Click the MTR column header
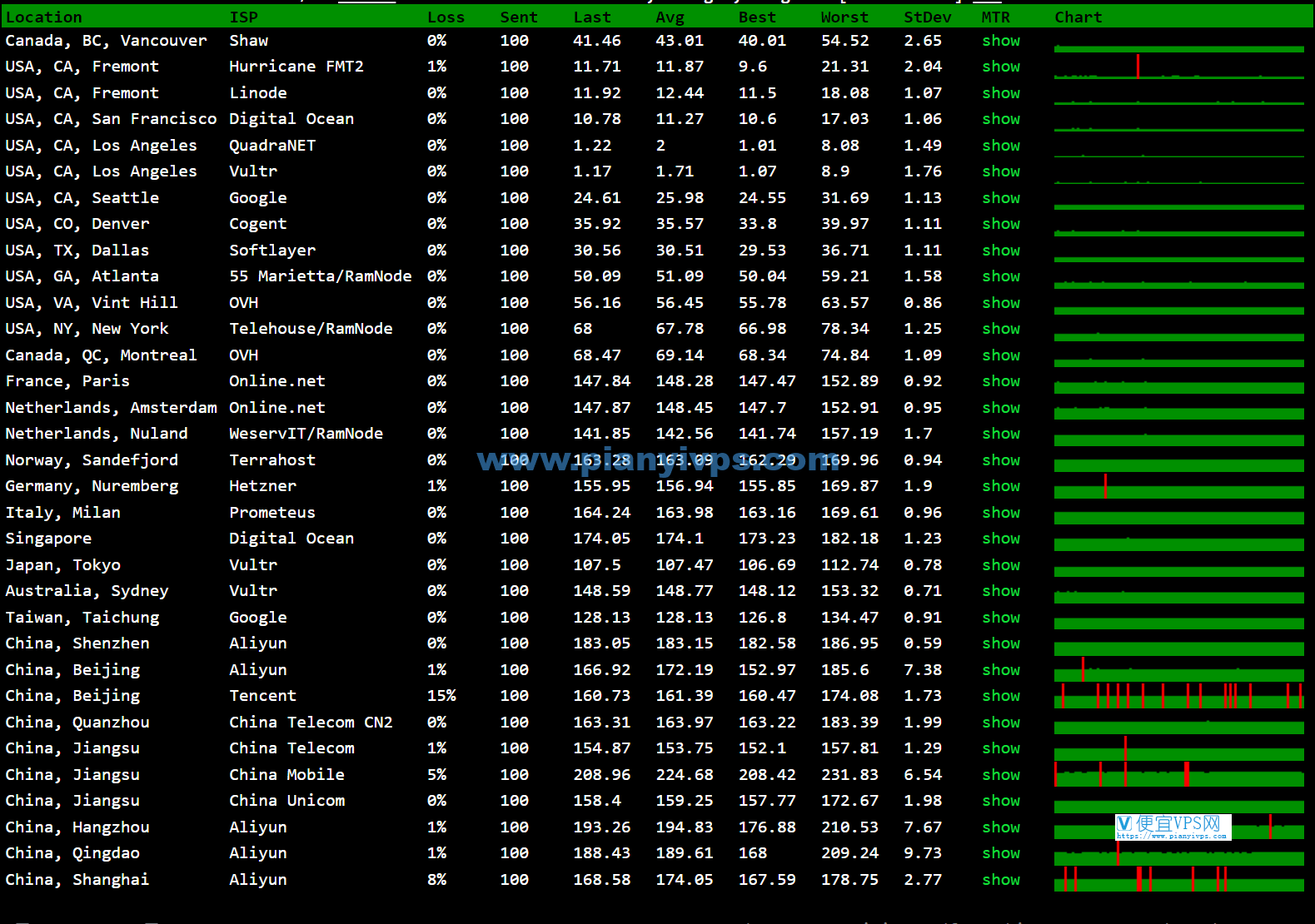Image resolution: width=1315 pixels, height=924 pixels. 995,17
